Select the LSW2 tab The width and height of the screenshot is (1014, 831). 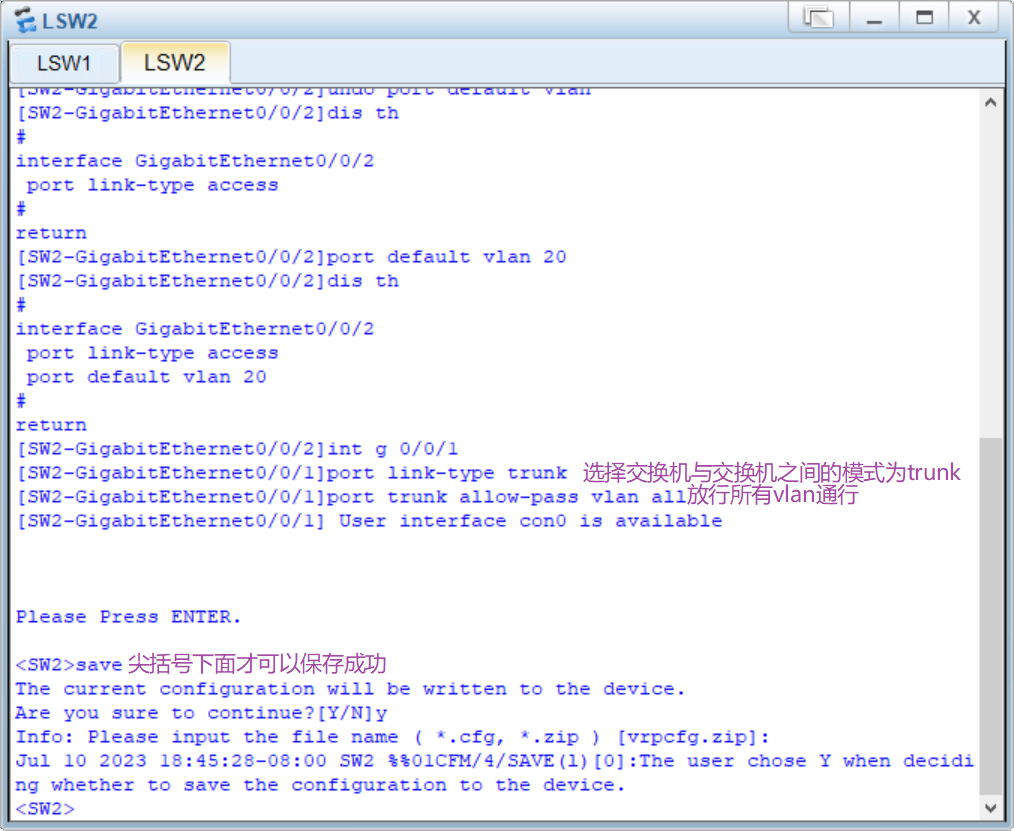pos(174,63)
